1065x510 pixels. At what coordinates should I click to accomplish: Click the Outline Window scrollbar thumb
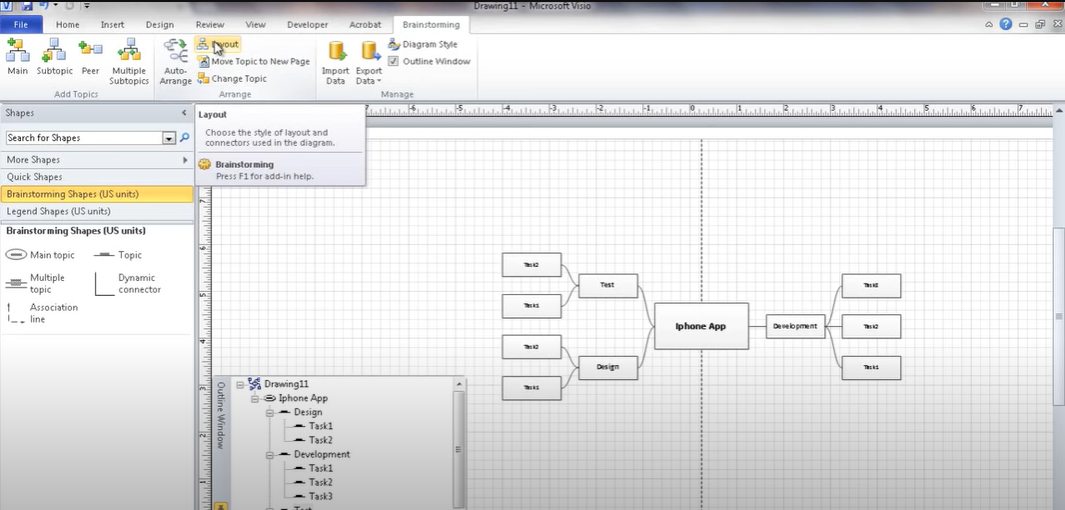pos(459,448)
